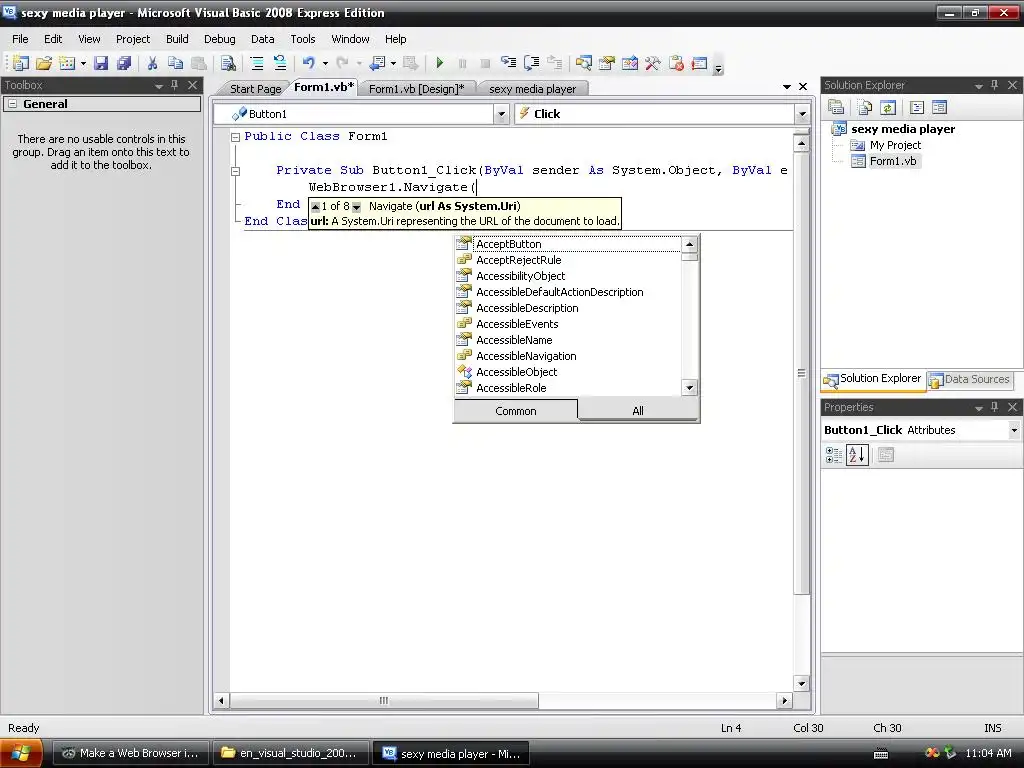This screenshot has width=1024, height=768.
Task: Select AccessibleName in the IntelliSense list
Action: click(x=568, y=340)
